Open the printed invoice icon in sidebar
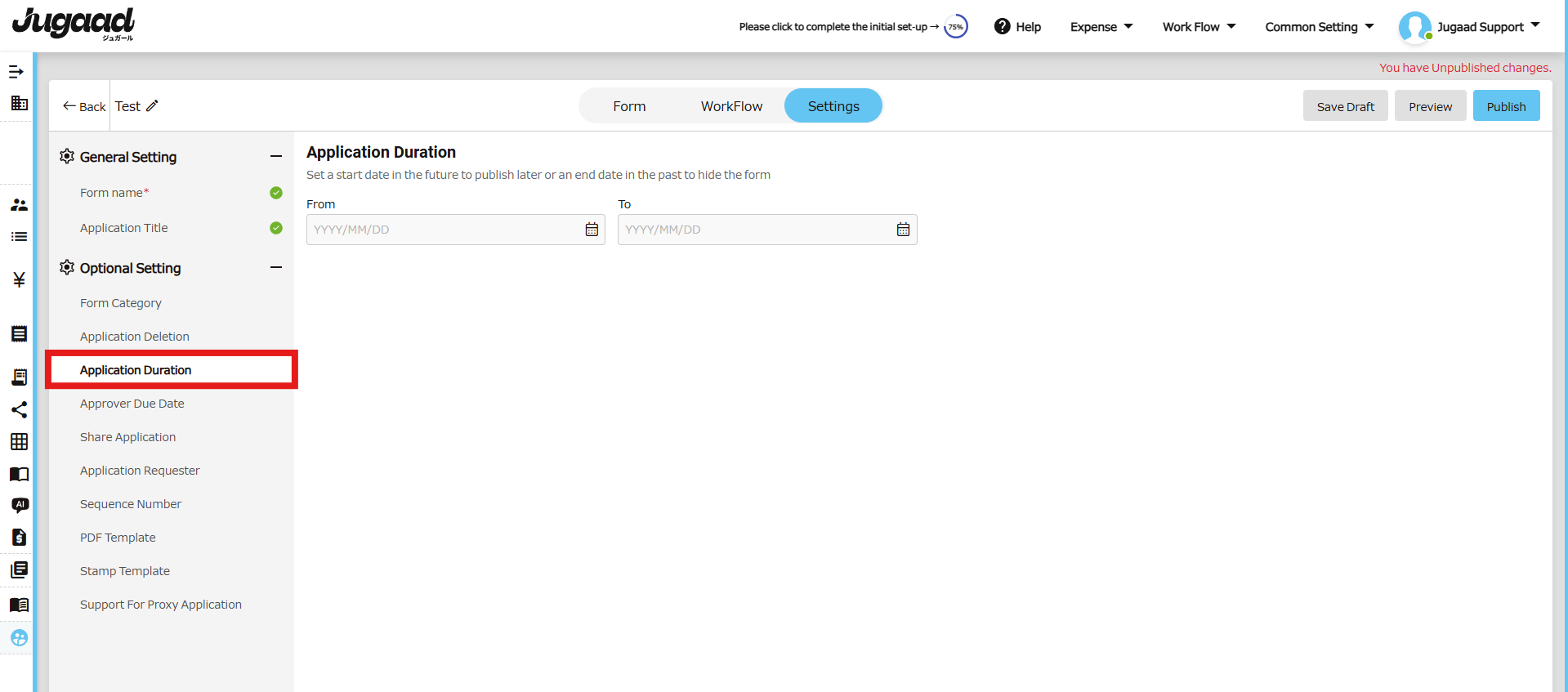Viewport: 1568px width, 692px height. tap(19, 377)
